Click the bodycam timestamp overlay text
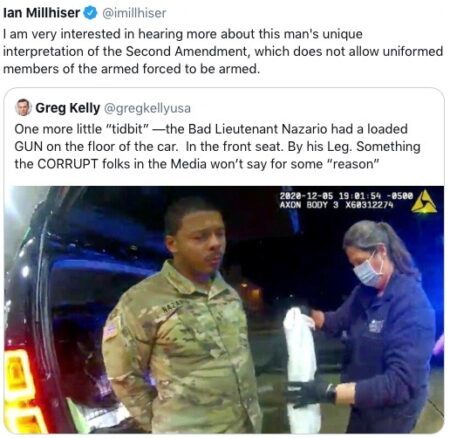This screenshot has width=450, height=438. (x=346, y=196)
